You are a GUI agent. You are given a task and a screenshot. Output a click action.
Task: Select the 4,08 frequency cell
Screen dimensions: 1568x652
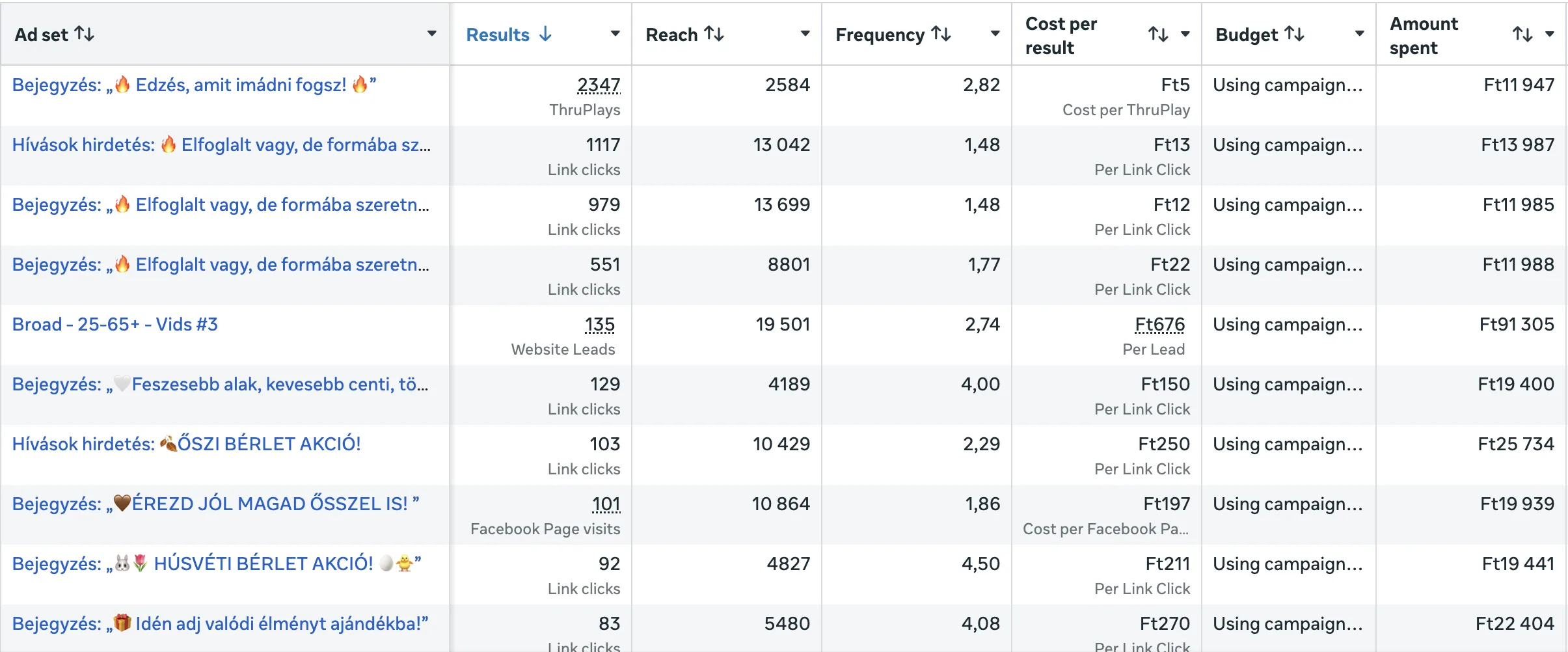pos(980,624)
